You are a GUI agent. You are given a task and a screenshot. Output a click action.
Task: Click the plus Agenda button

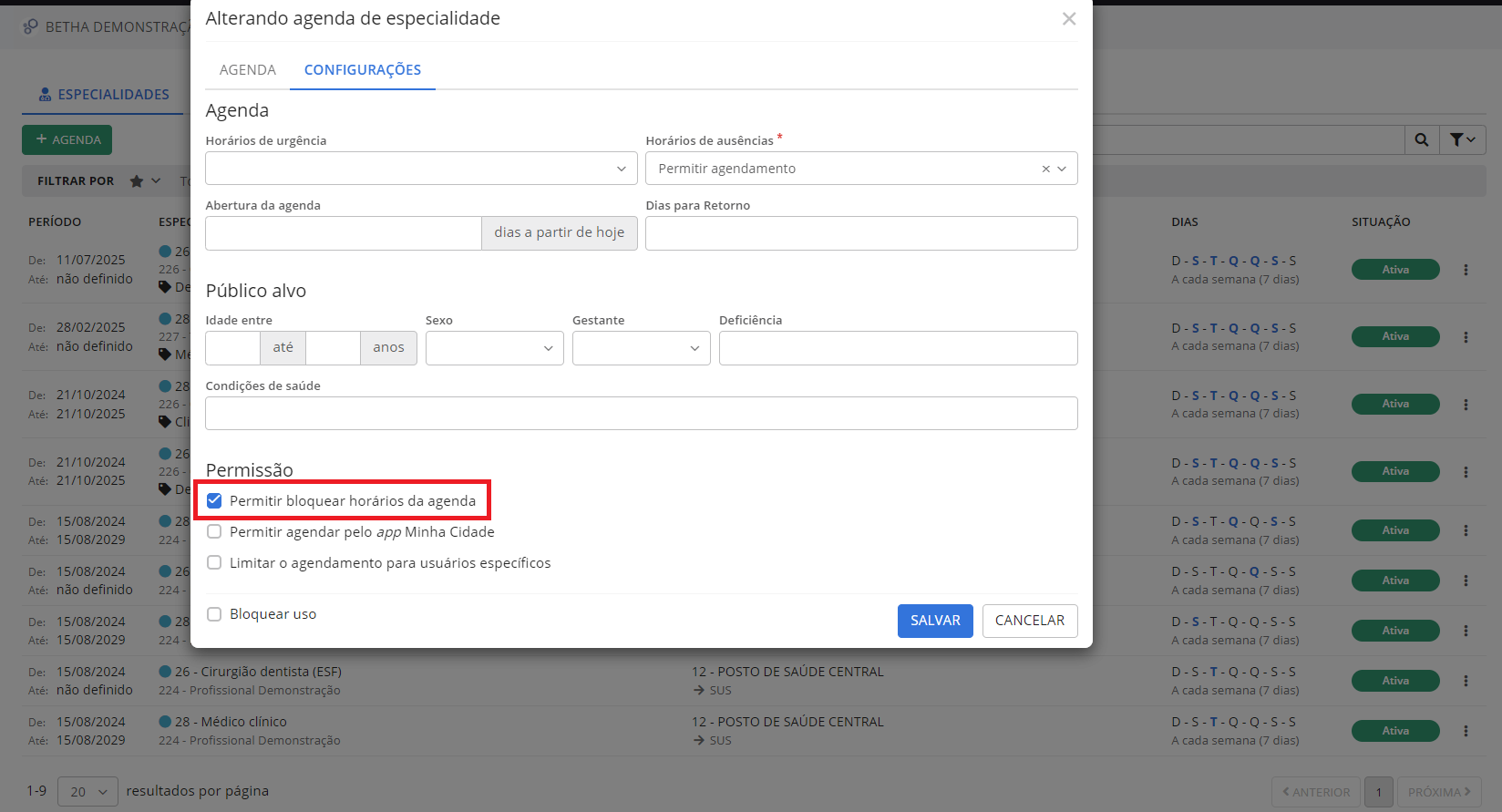[67, 139]
